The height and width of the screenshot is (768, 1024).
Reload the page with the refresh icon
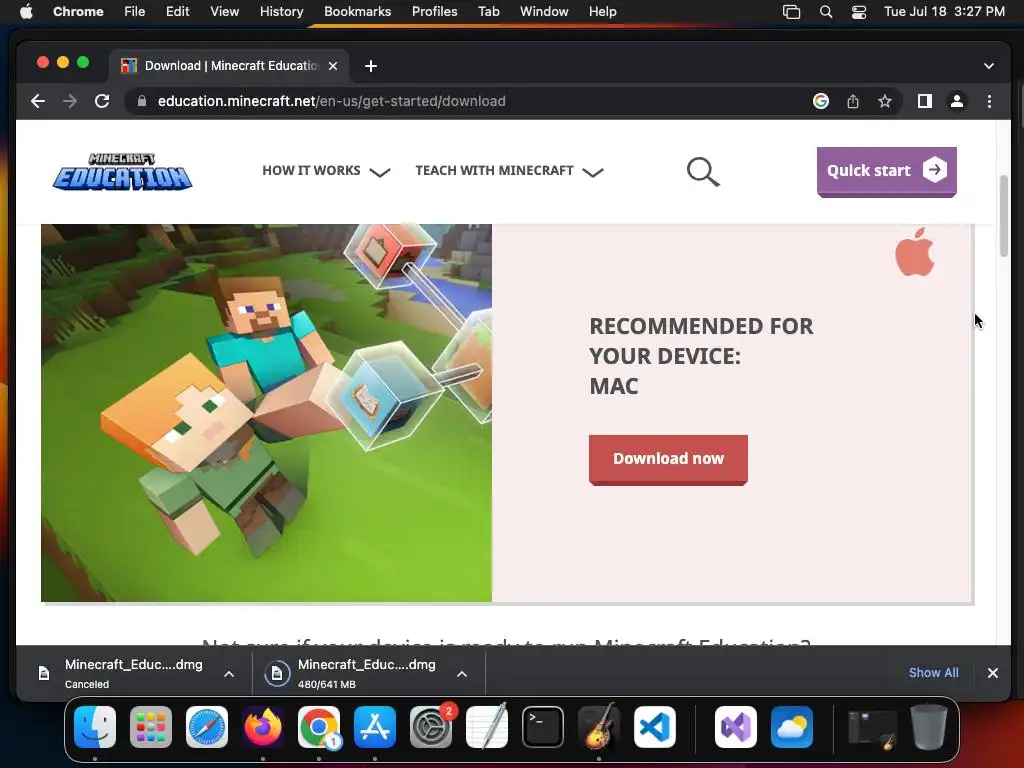[102, 101]
